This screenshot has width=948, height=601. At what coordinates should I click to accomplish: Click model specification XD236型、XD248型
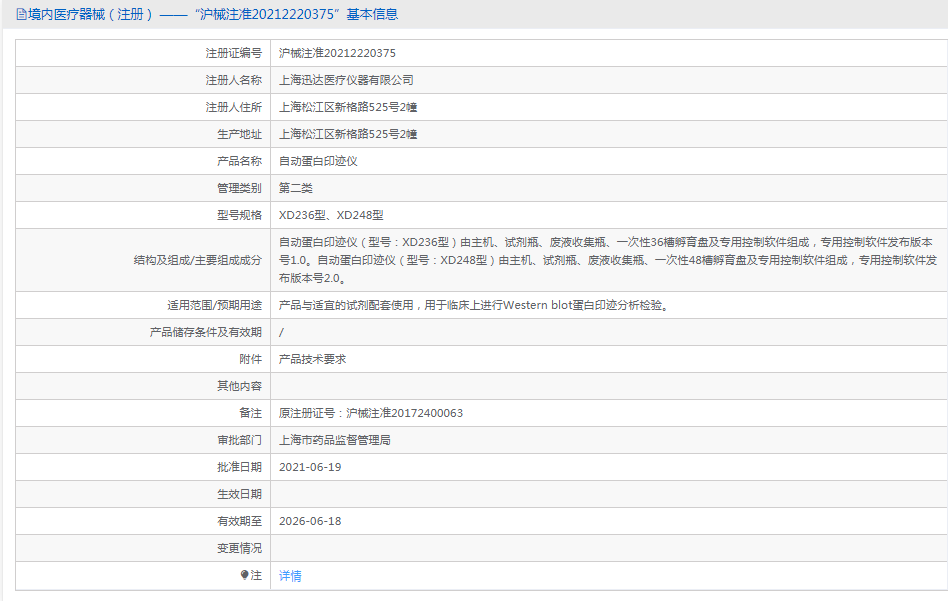pos(331,215)
